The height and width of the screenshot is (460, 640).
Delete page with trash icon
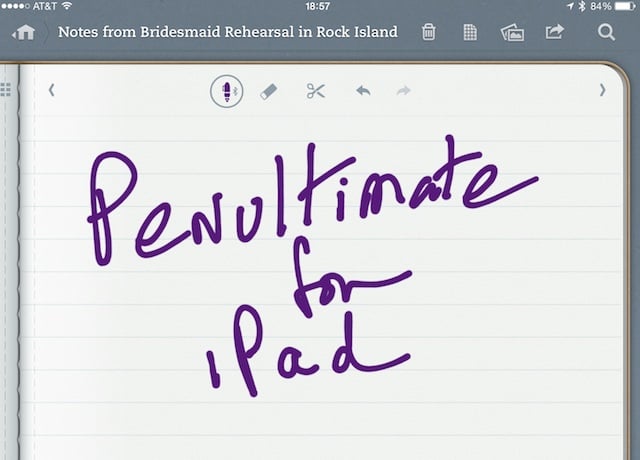click(x=429, y=32)
